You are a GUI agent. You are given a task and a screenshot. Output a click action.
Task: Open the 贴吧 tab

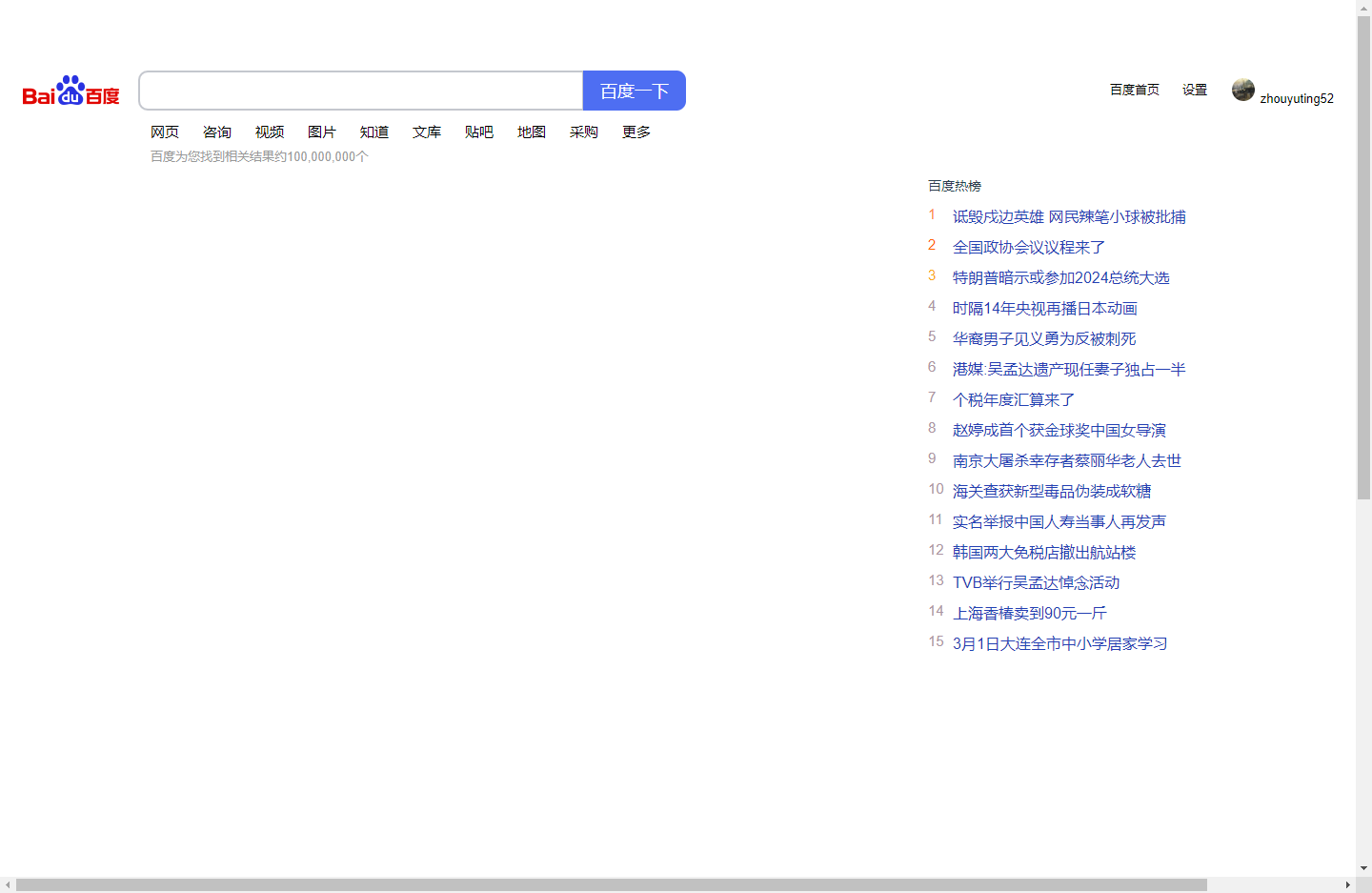tap(479, 132)
